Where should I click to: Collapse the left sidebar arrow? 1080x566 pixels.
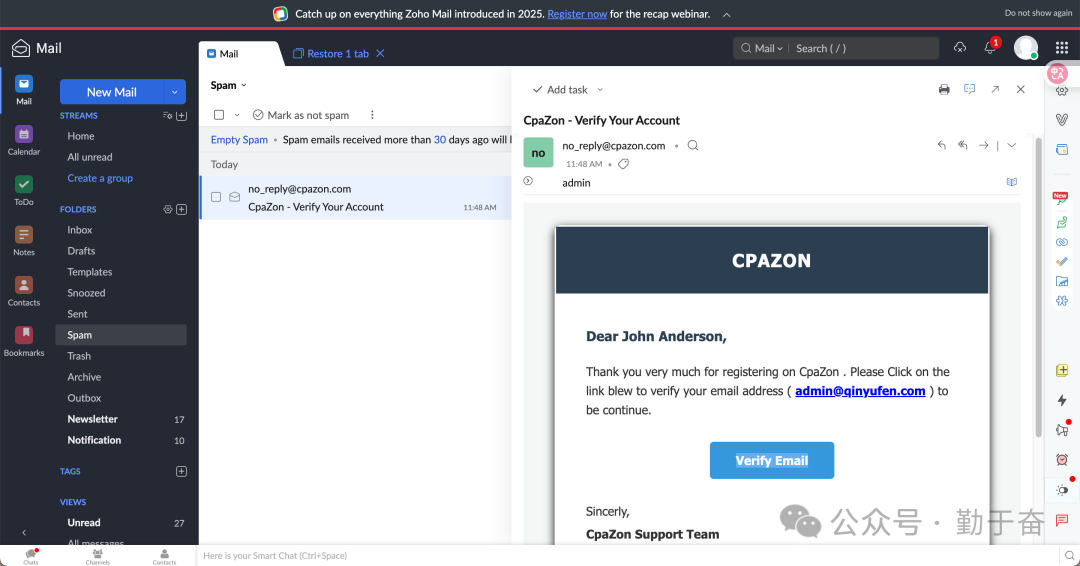coord(24,532)
